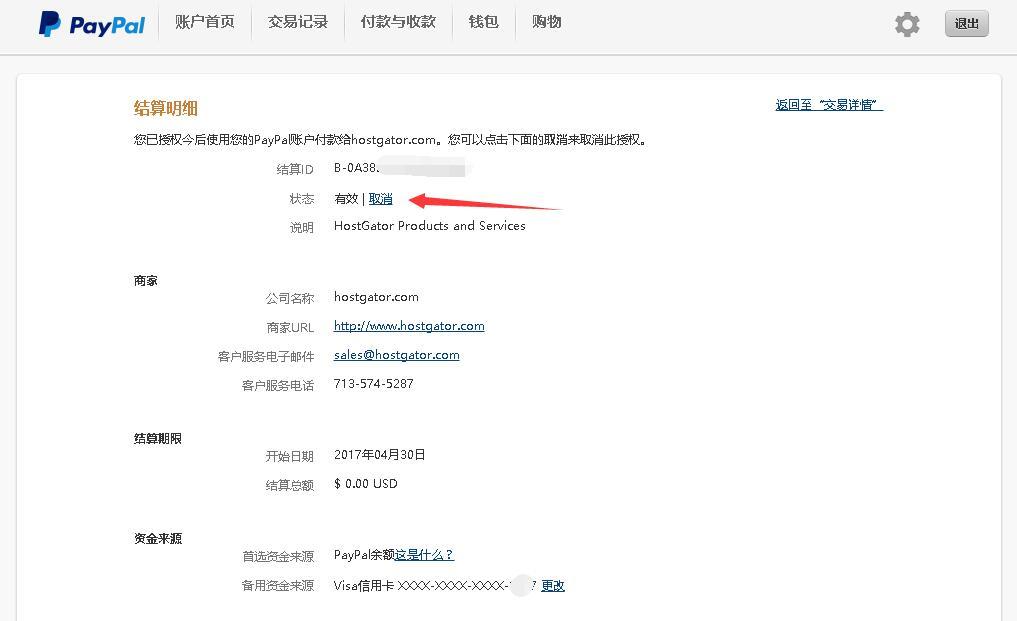Click the phone number 713-574-5287
Viewport: 1017px width, 621px height.
[374, 384]
